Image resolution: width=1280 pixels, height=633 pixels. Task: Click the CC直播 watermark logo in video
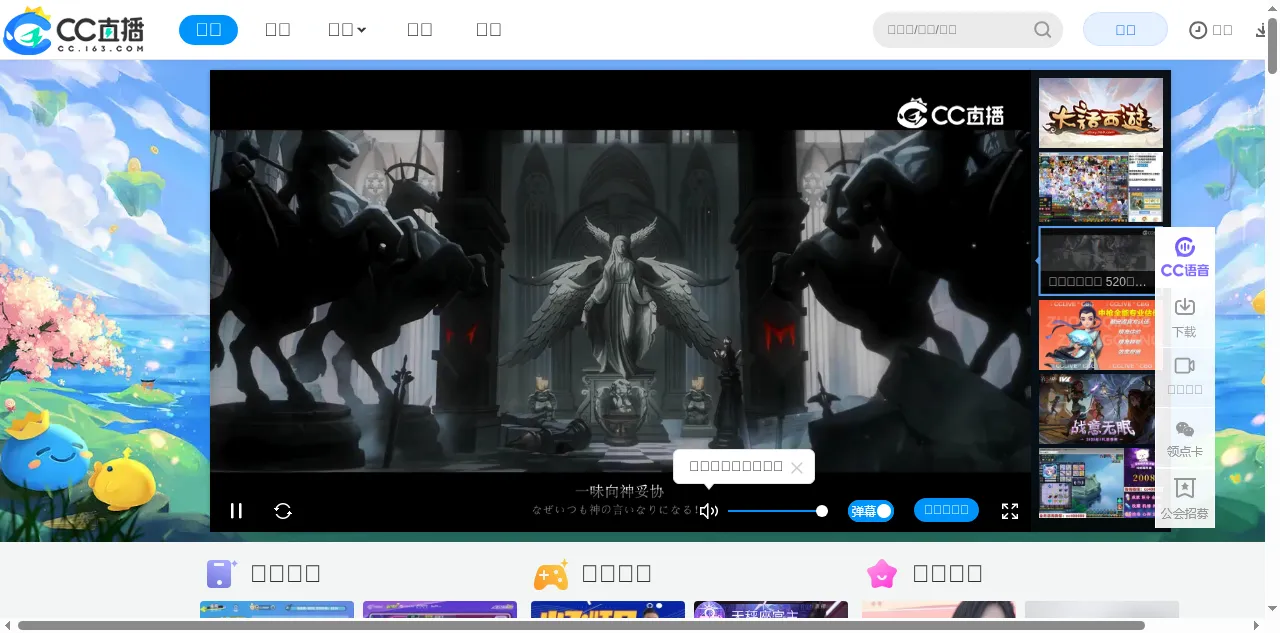pos(950,113)
